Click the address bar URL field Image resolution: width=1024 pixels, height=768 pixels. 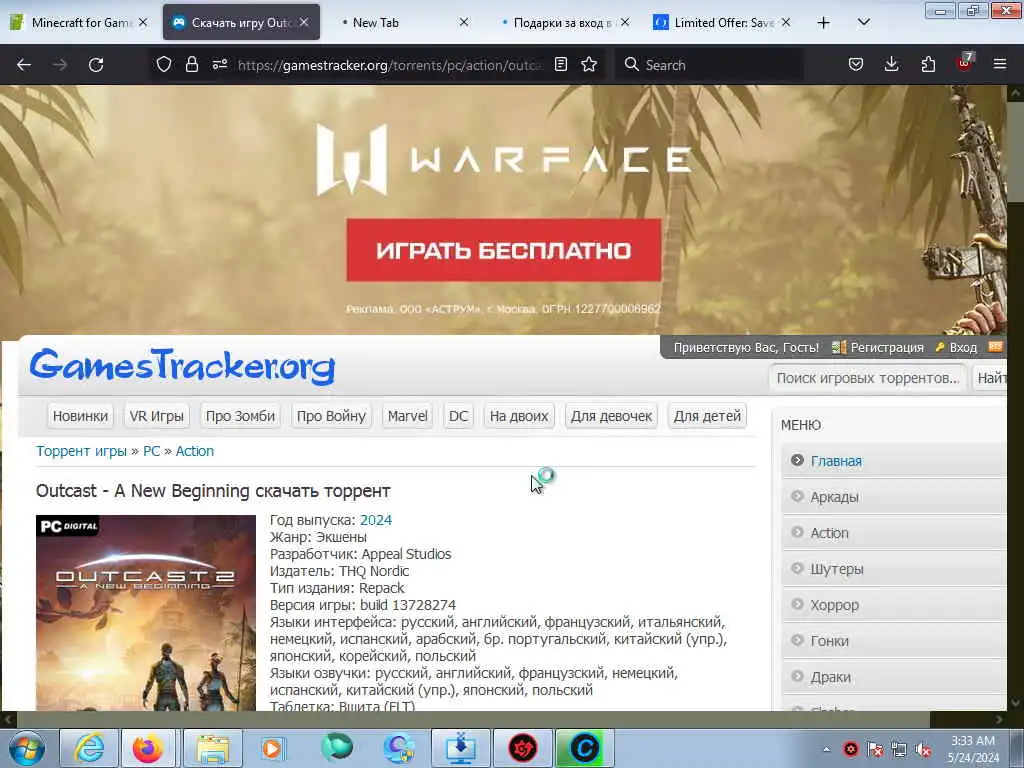click(x=390, y=65)
